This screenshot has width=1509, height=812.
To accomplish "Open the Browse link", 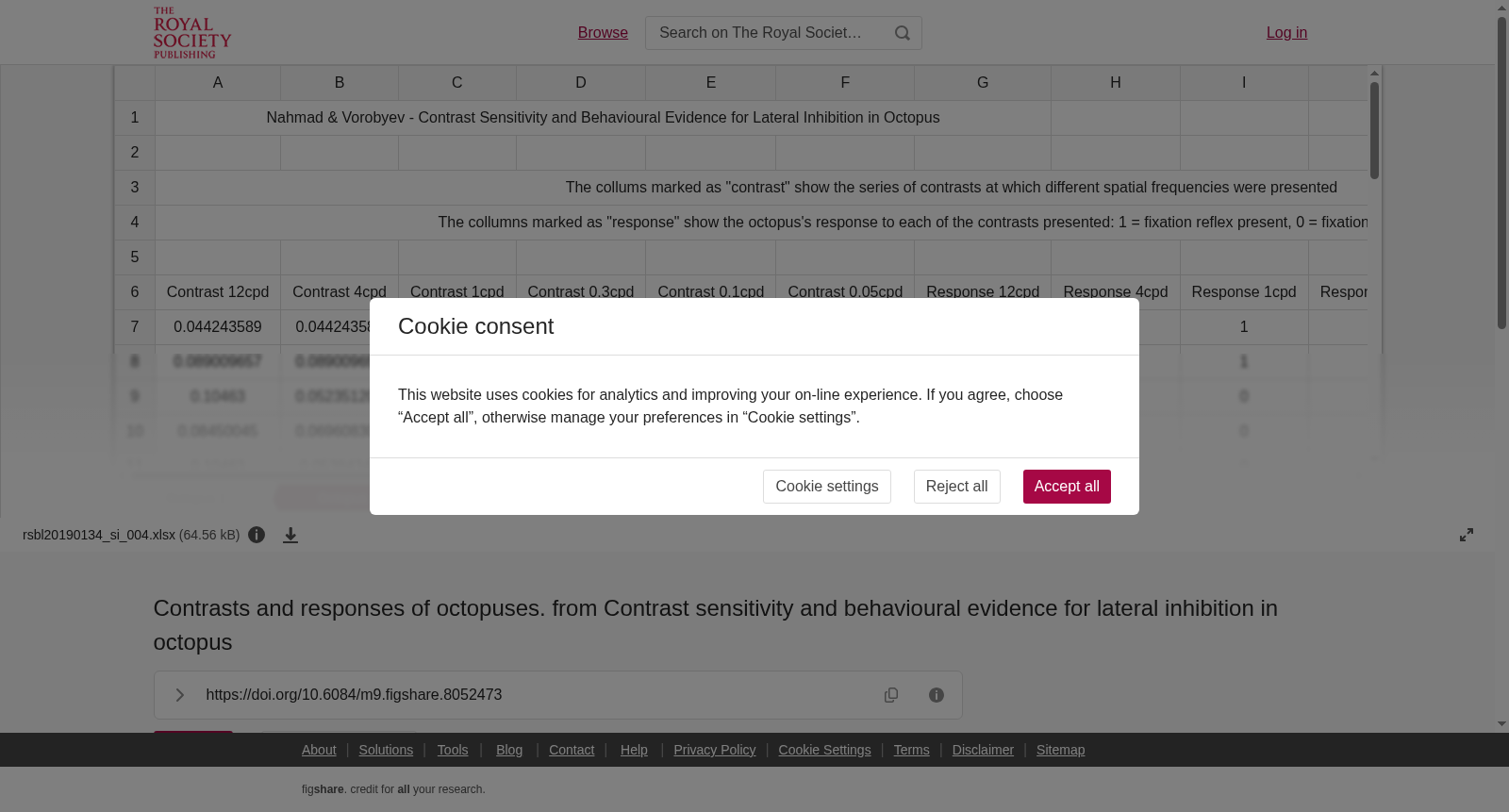I will click(603, 33).
